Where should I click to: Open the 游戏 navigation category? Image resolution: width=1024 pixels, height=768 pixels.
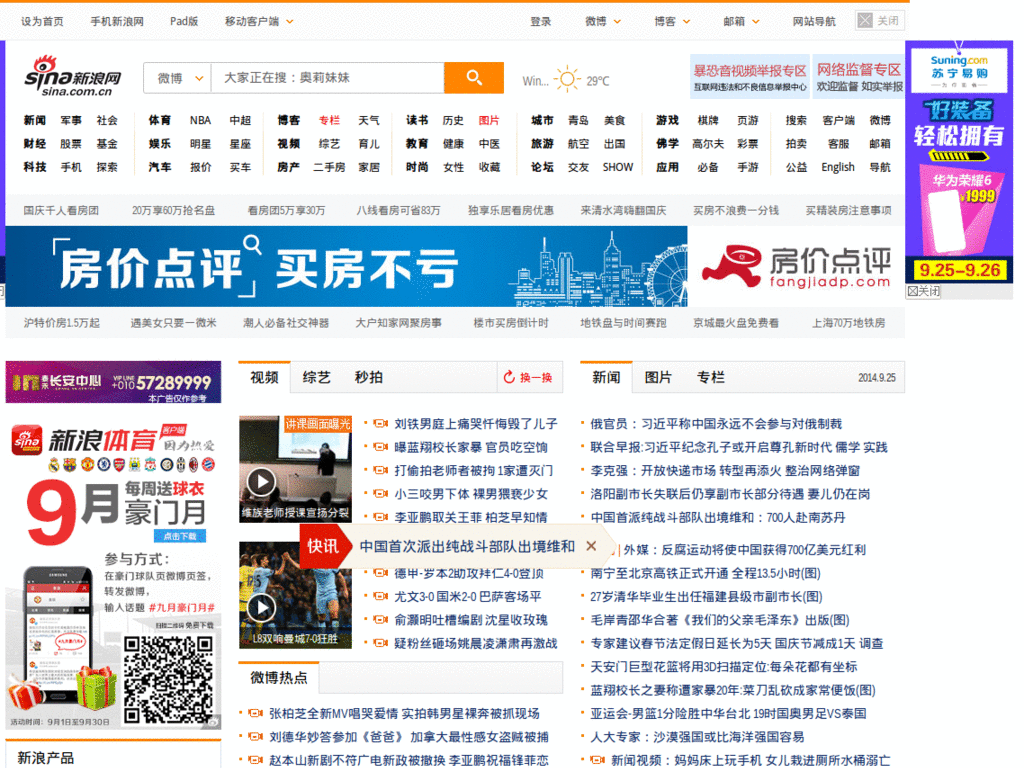pos(667,120)
